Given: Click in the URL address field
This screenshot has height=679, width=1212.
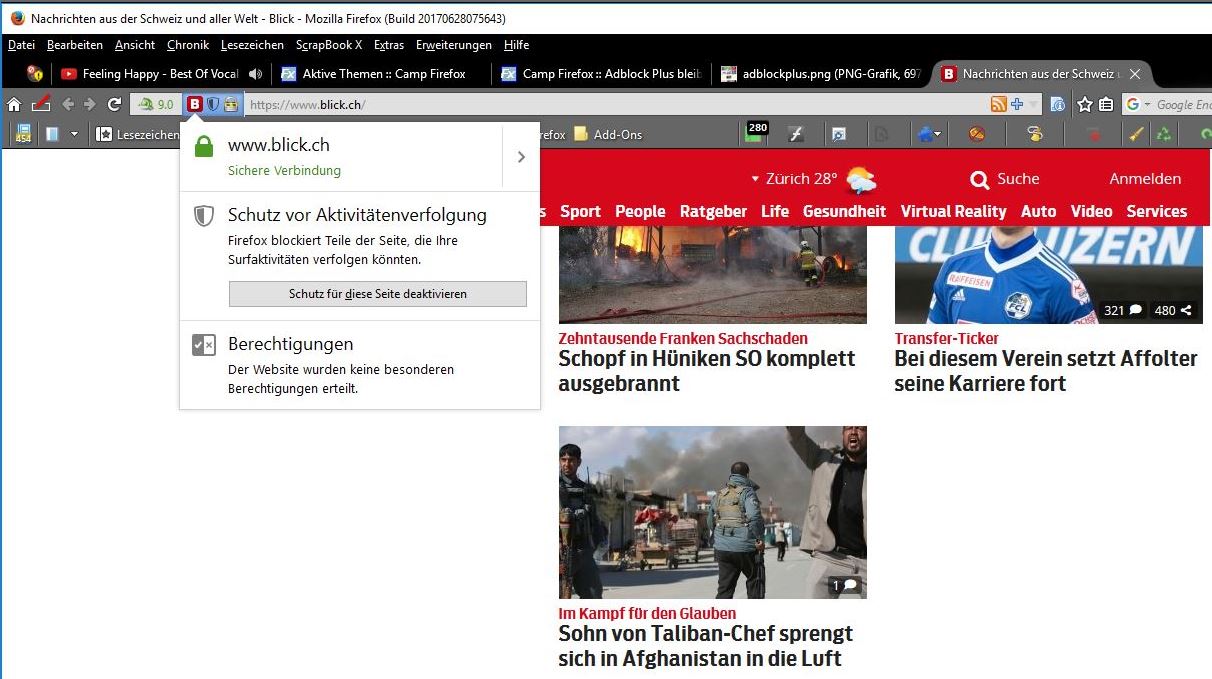Looking at the screenshot, I should pos(600,104).
